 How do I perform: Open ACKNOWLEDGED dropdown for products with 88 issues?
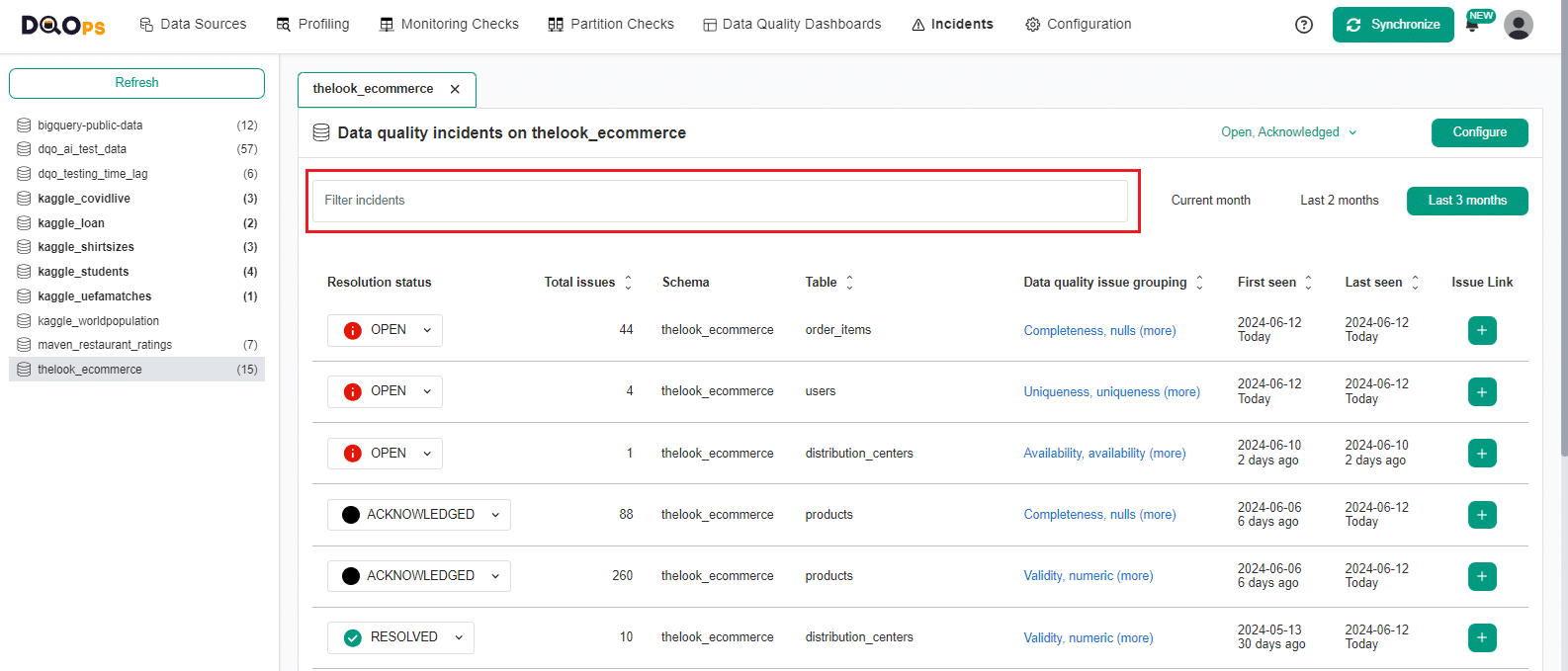click(419, 515)
